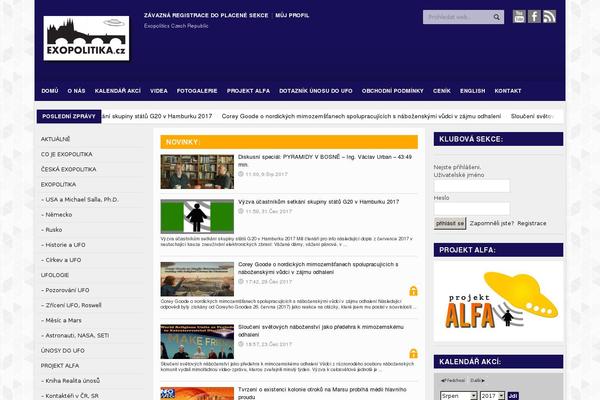Open the YouTube channel icon

(519, 16)
